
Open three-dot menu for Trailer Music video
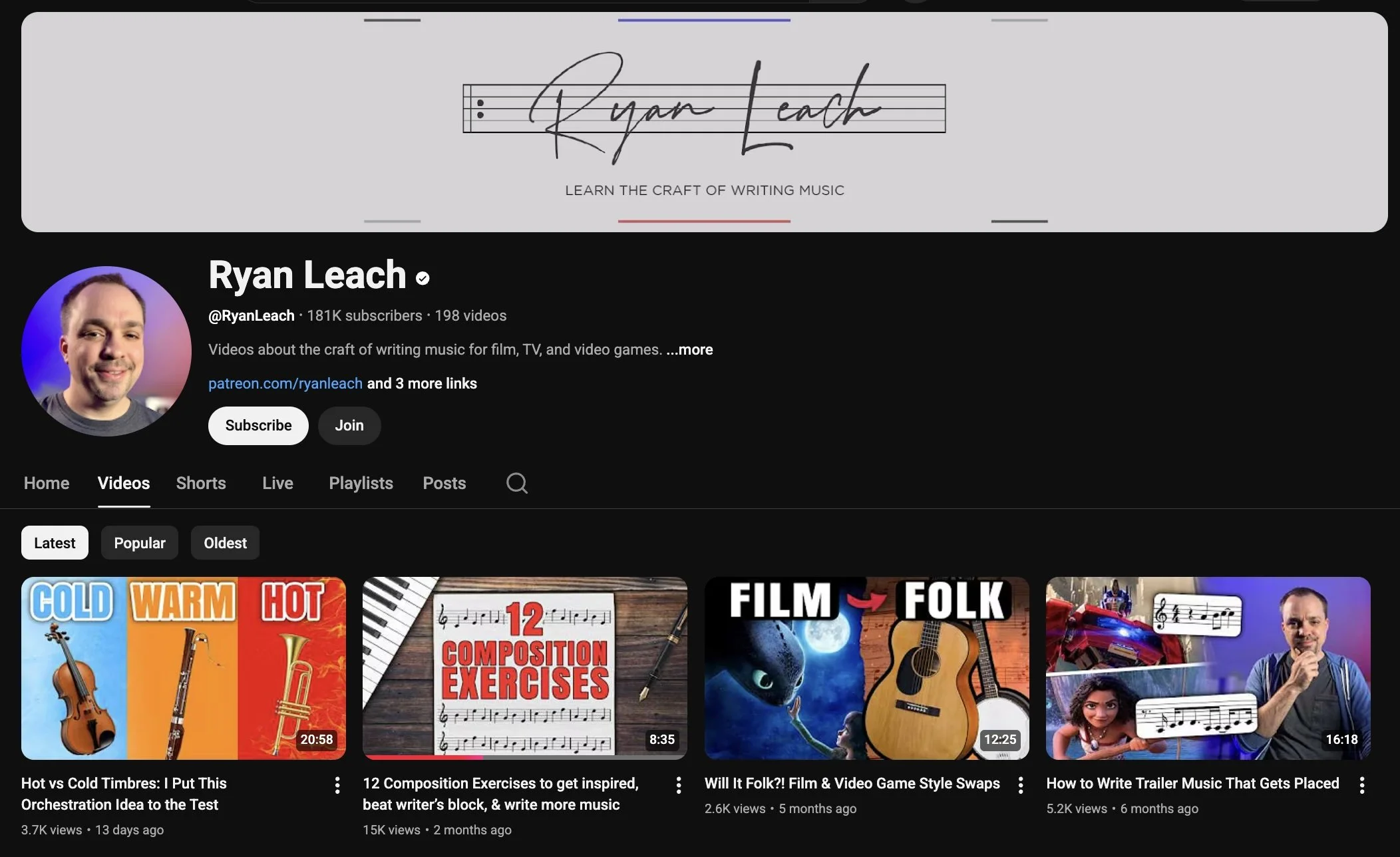point(1362,785)
